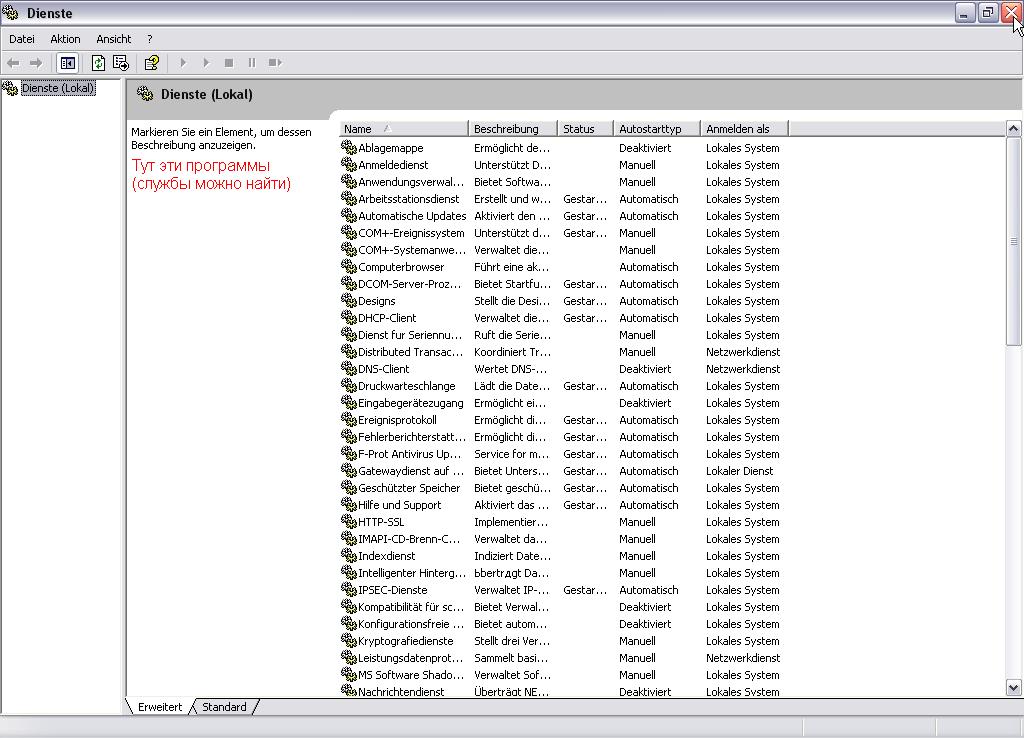
Task: Click the icon beside DNS-Client
Action: [349, 368]
